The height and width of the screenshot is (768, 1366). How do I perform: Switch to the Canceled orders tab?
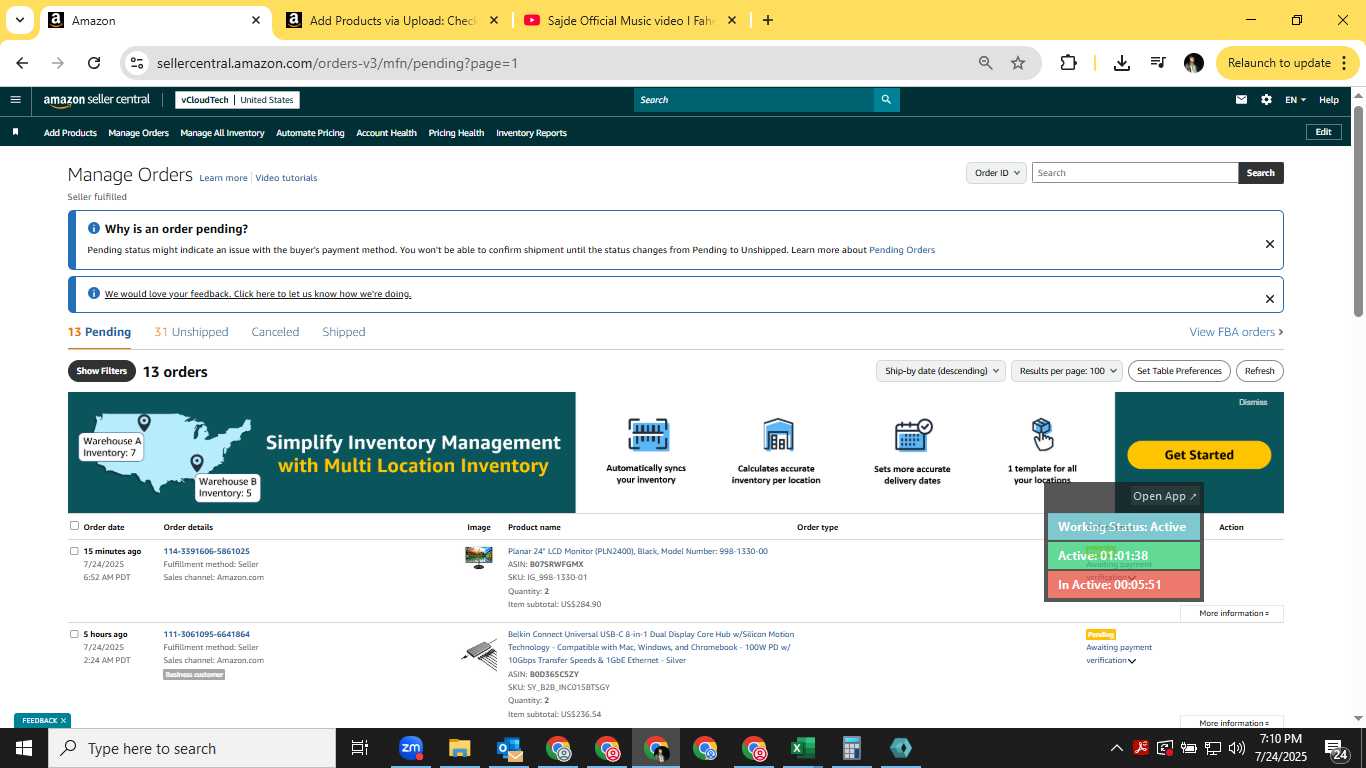(275, 332)
